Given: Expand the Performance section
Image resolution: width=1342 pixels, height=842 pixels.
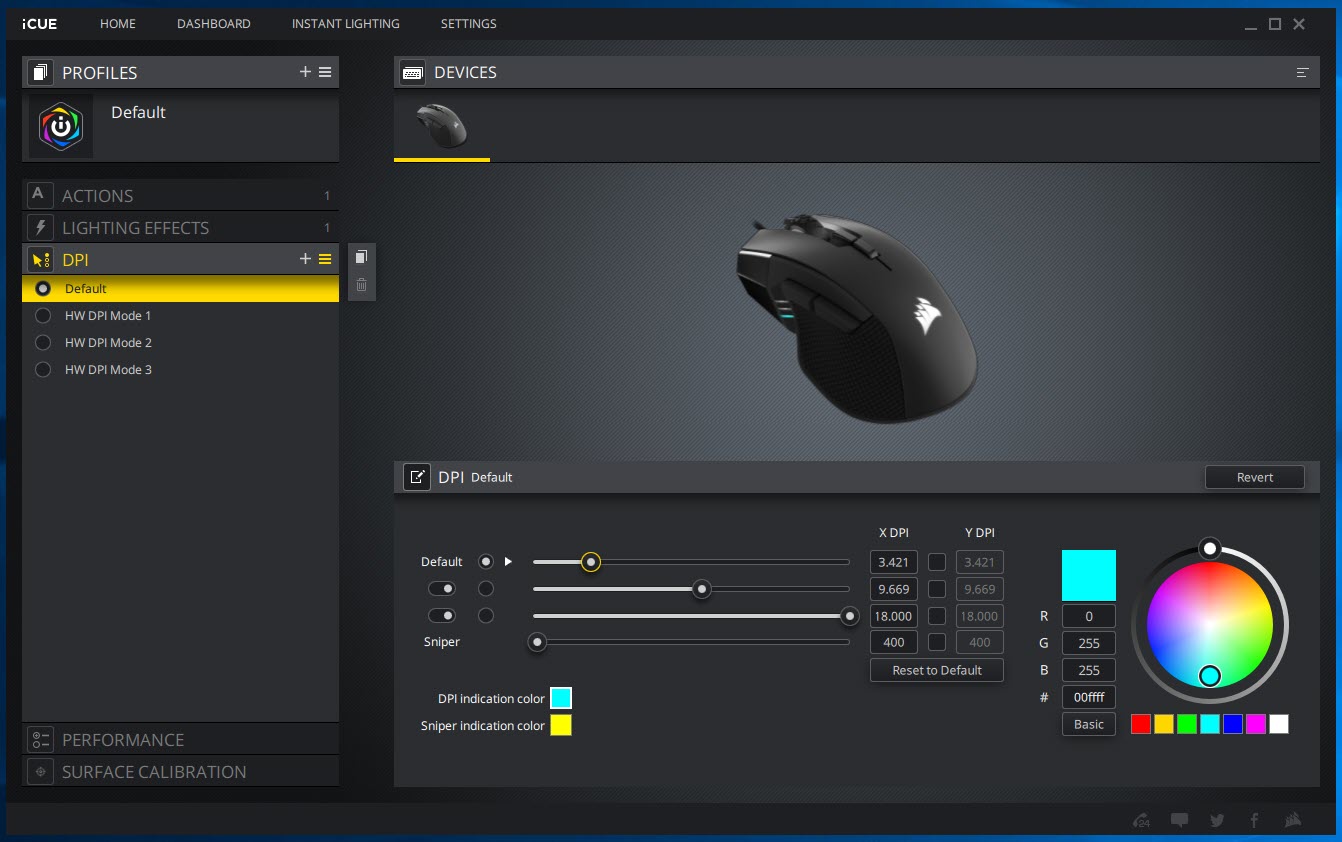Looking at the screenshot, I should pos(180,739).
